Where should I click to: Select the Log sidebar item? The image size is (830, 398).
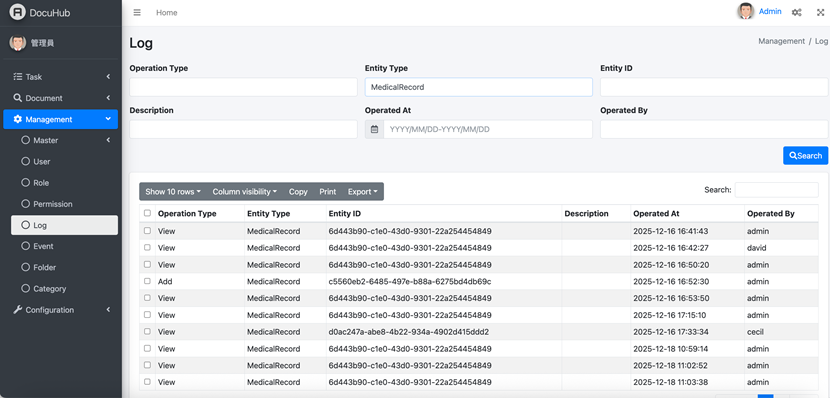64,225
